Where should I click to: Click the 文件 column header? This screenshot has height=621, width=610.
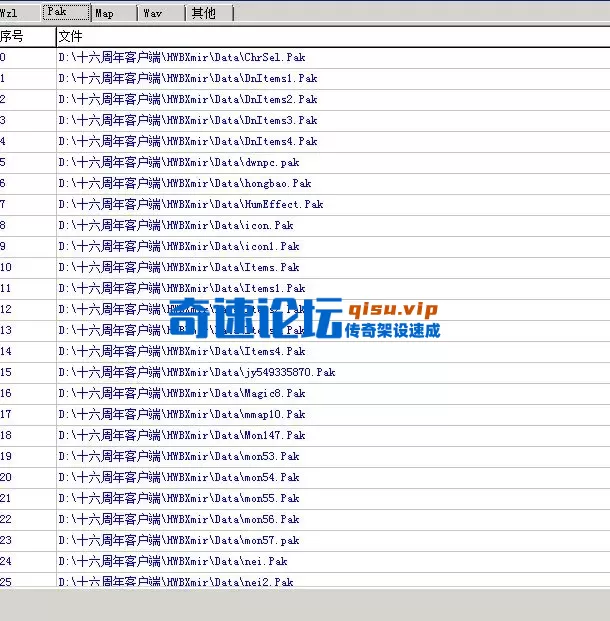tap(333, 37)
